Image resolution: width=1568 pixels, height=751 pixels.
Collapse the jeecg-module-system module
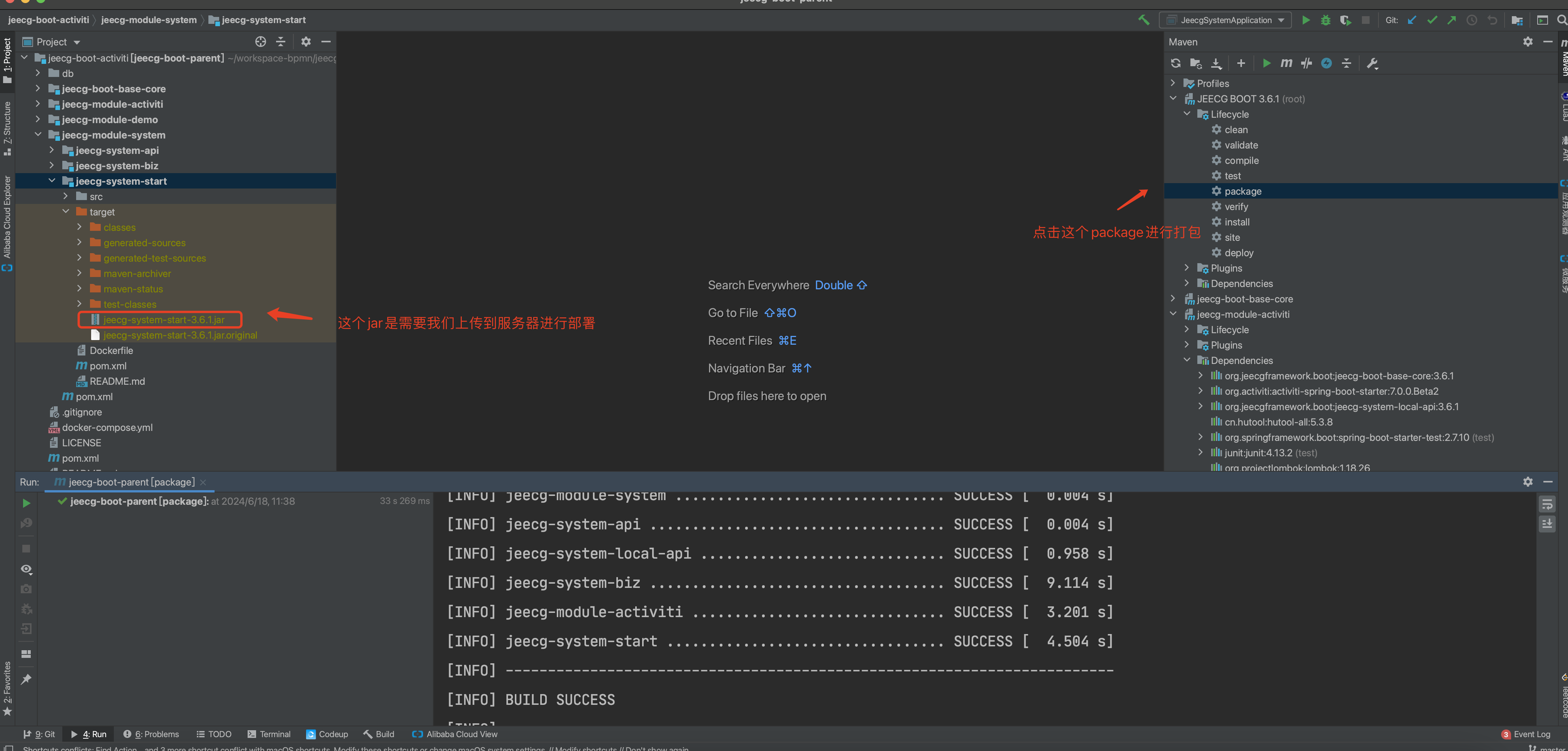coord(38,135)
